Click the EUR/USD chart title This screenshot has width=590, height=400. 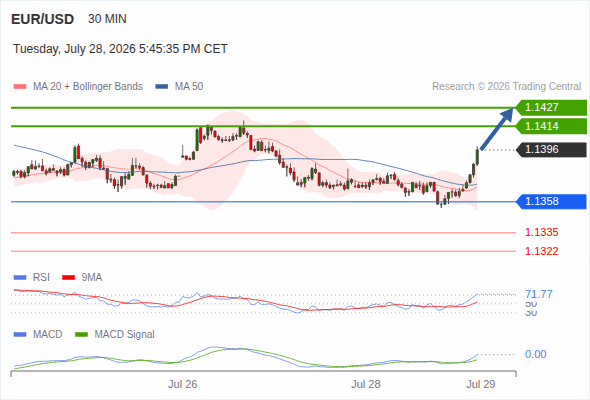tap(43, 19)
